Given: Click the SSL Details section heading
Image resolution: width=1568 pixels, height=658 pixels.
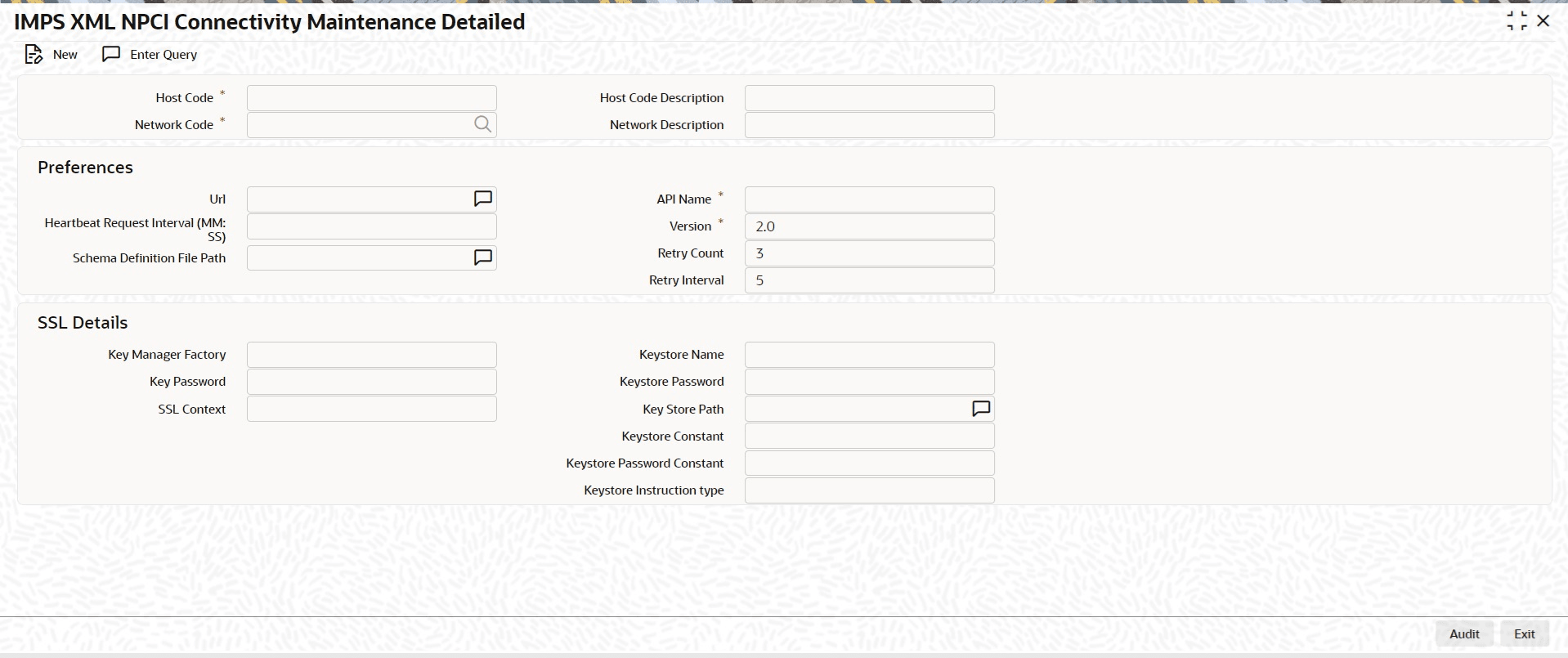Looking at the screenshot, I should click(x=83, y=323).
